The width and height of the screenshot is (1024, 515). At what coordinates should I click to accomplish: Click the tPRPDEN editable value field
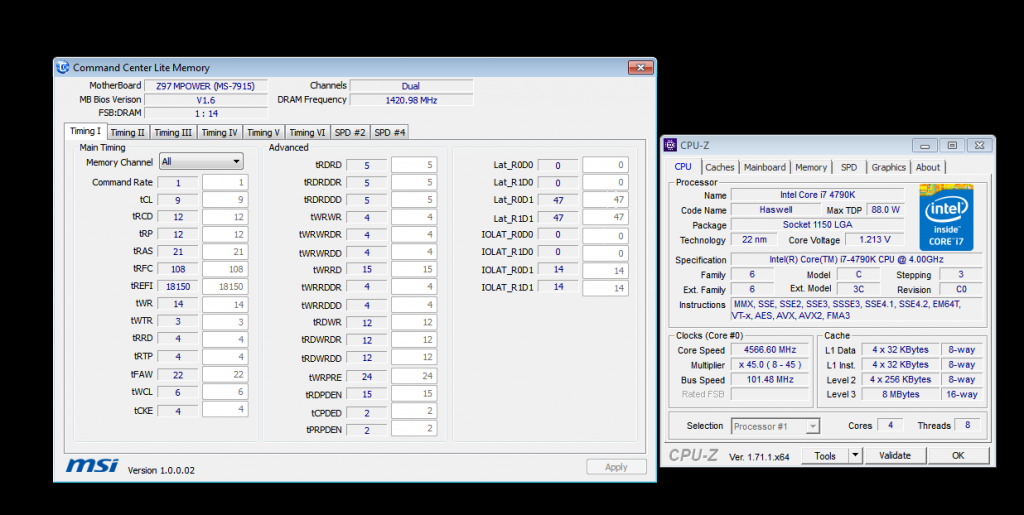[x=414, y=429]
